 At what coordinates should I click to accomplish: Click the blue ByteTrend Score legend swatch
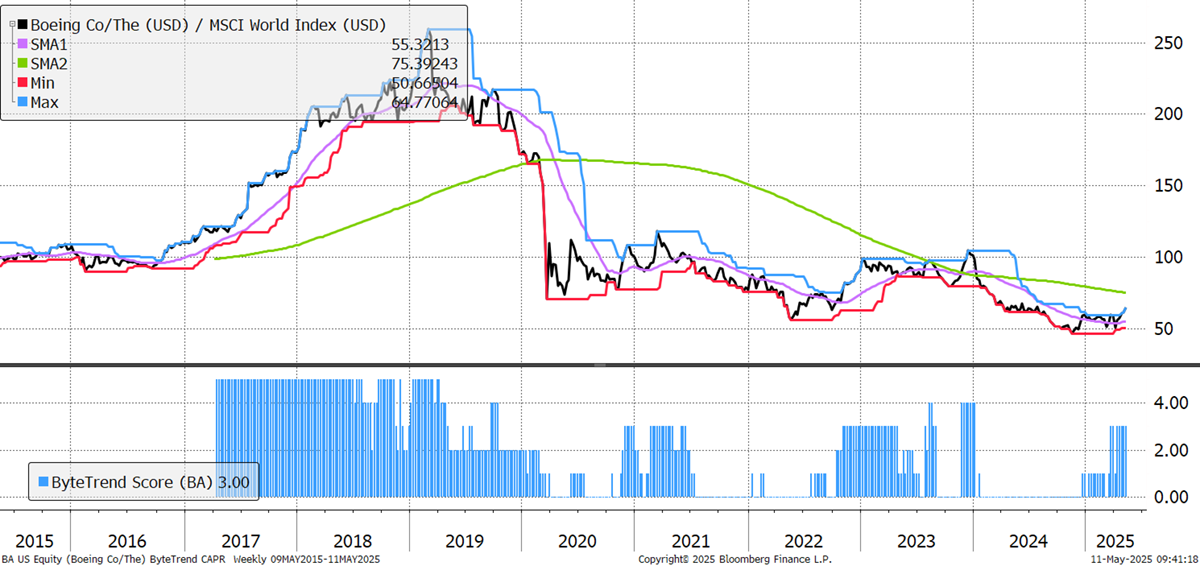coord(42,481)
